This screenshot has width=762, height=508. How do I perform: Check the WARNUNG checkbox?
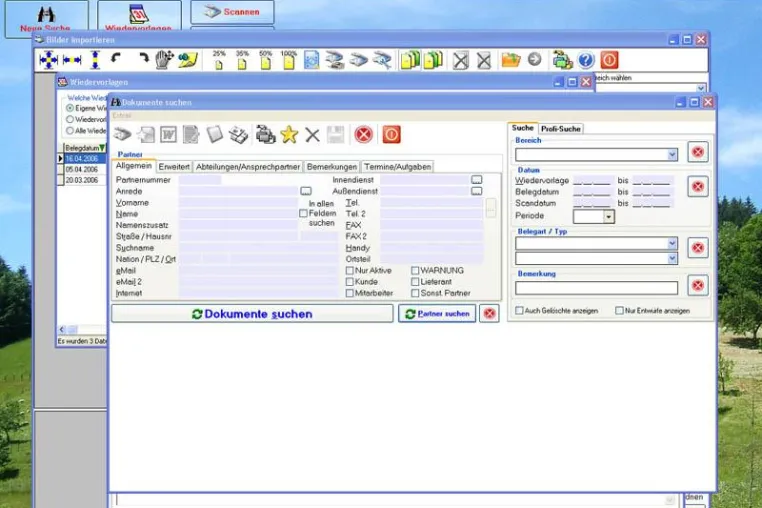(x=415, y=270)
